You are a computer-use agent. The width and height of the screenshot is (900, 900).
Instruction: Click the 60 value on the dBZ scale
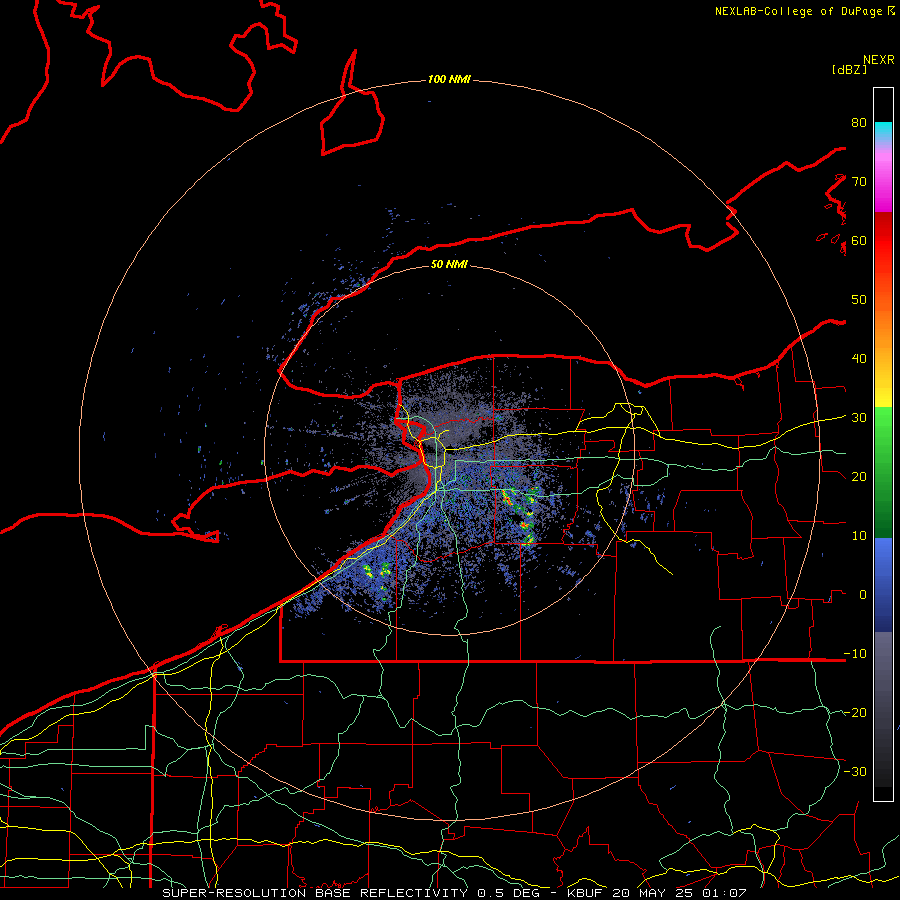tap(859, 240)
